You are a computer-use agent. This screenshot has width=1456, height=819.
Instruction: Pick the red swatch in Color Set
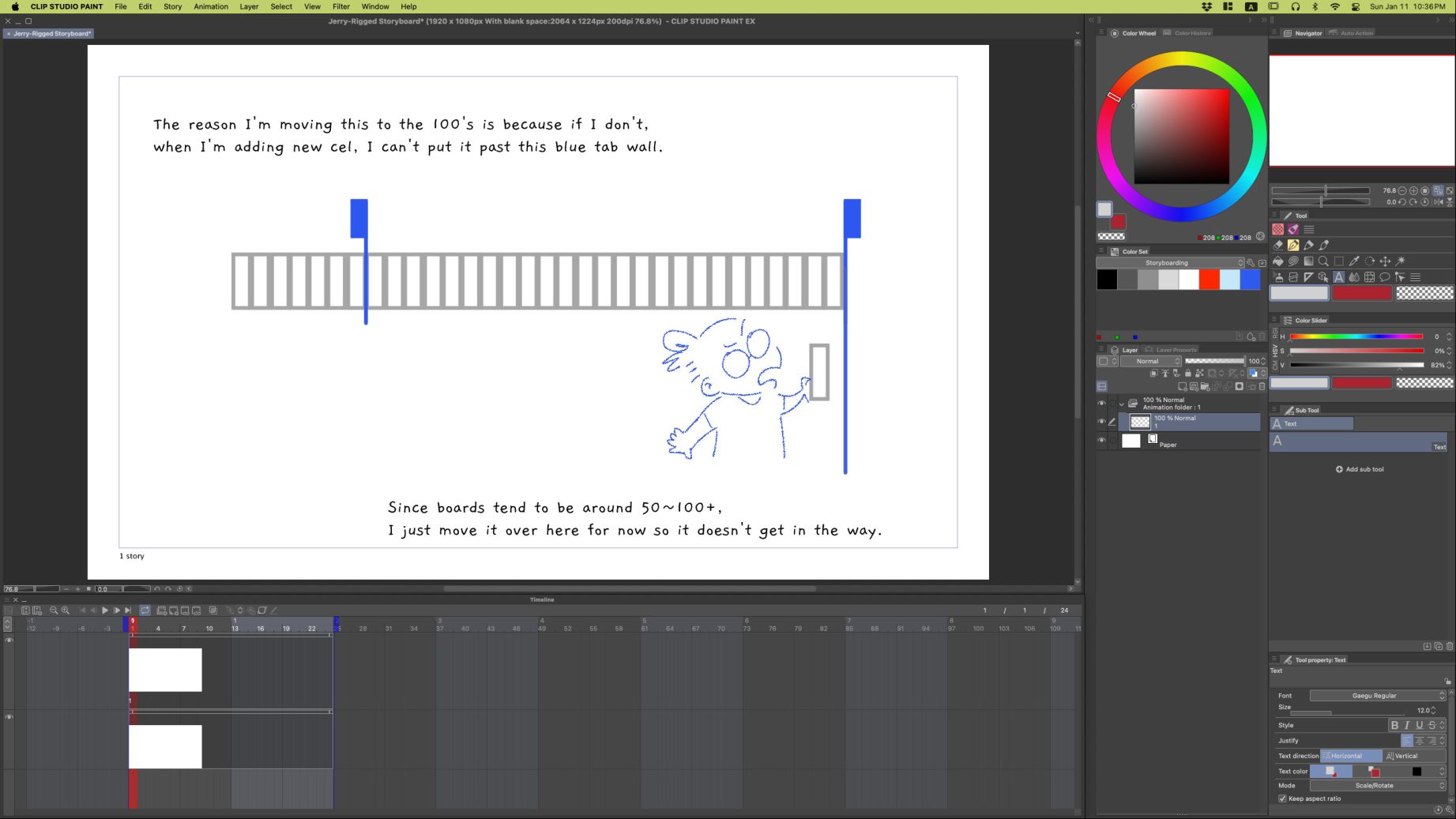(1209, 280)
